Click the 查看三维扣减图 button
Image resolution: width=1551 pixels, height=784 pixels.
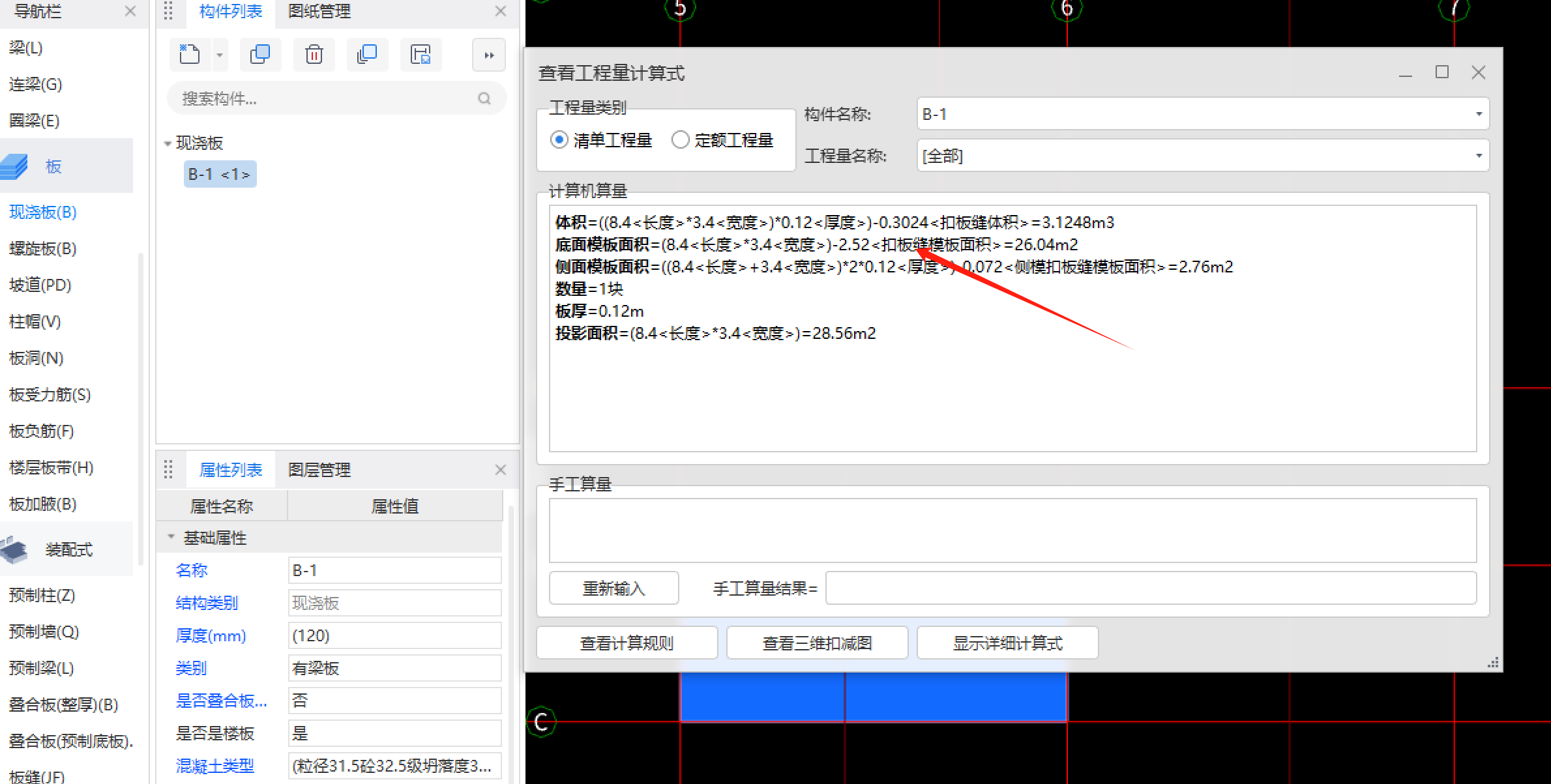[818, 643]
